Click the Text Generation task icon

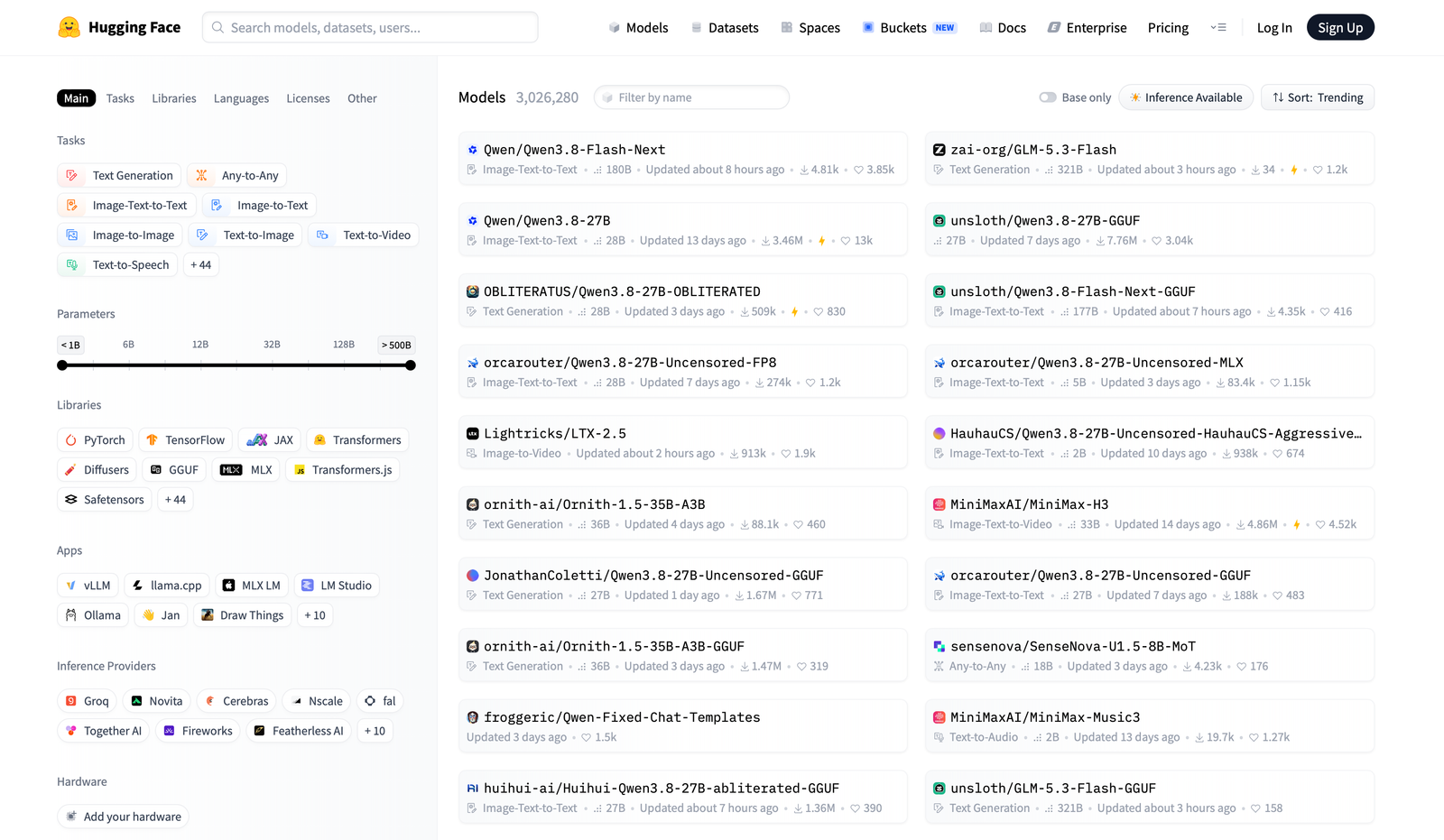(72, 176)
